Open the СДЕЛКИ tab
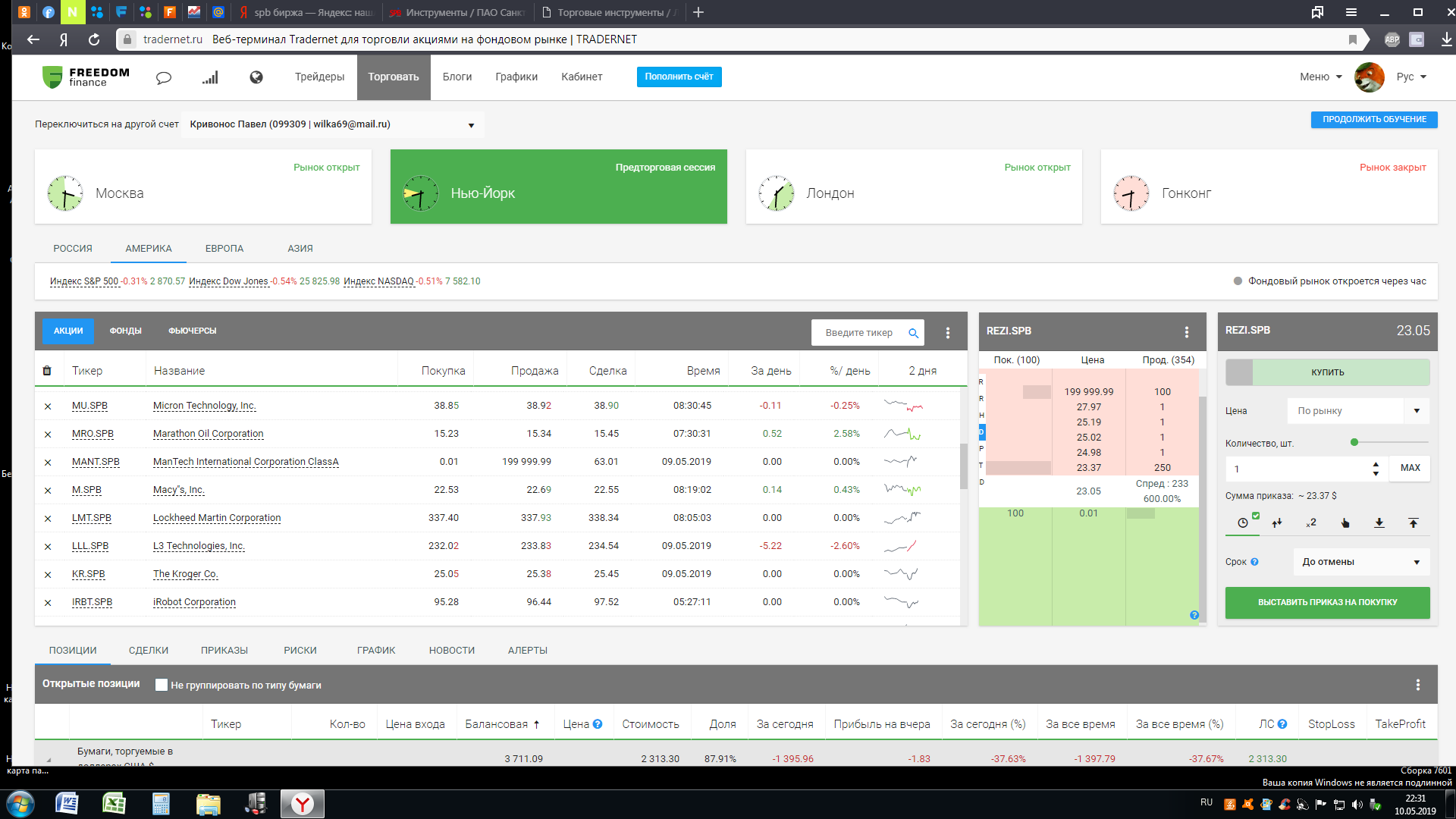The height and width of the screenshot is (819, 1456). [x=149, y=651]
